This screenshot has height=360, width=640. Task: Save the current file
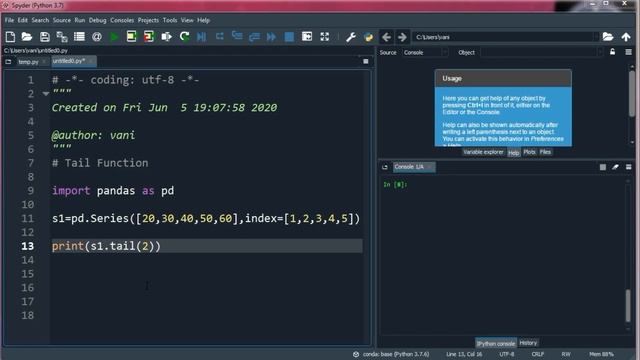click(x=44, y=37)
